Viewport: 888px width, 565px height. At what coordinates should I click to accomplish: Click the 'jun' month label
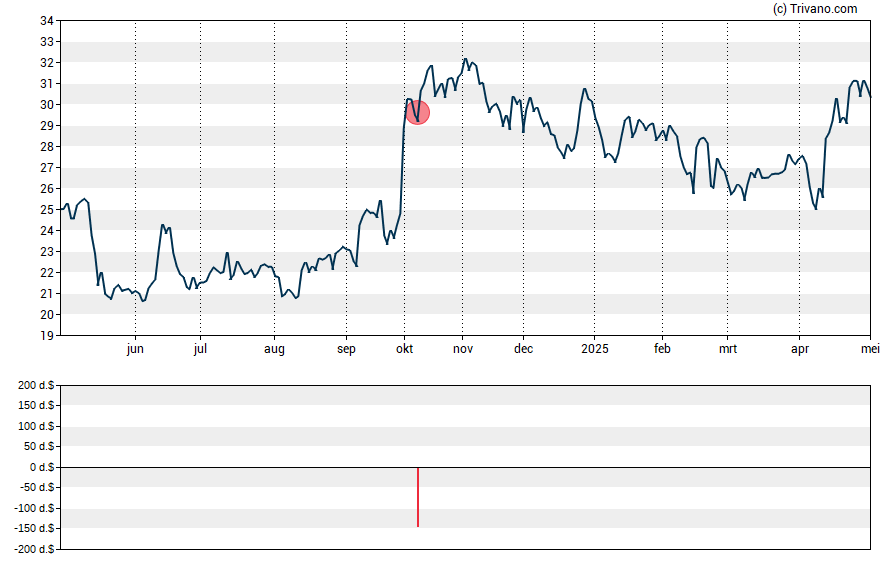135,349
